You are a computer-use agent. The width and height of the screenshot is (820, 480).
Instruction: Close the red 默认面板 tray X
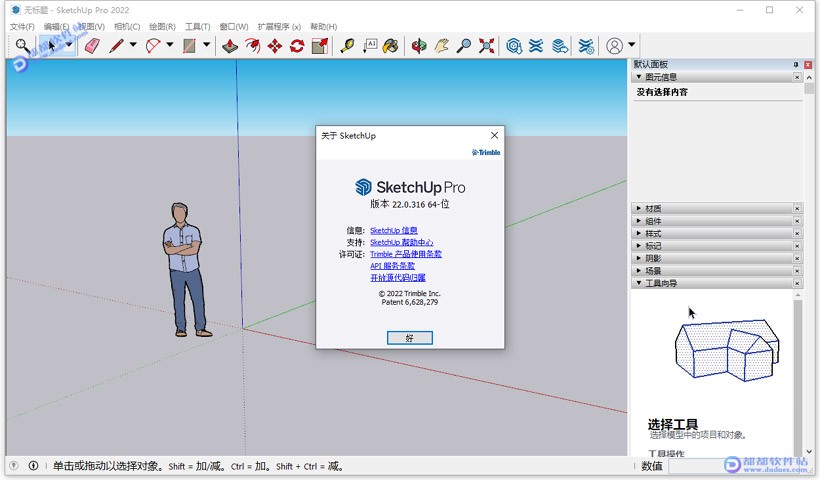[x=808, y=64]
